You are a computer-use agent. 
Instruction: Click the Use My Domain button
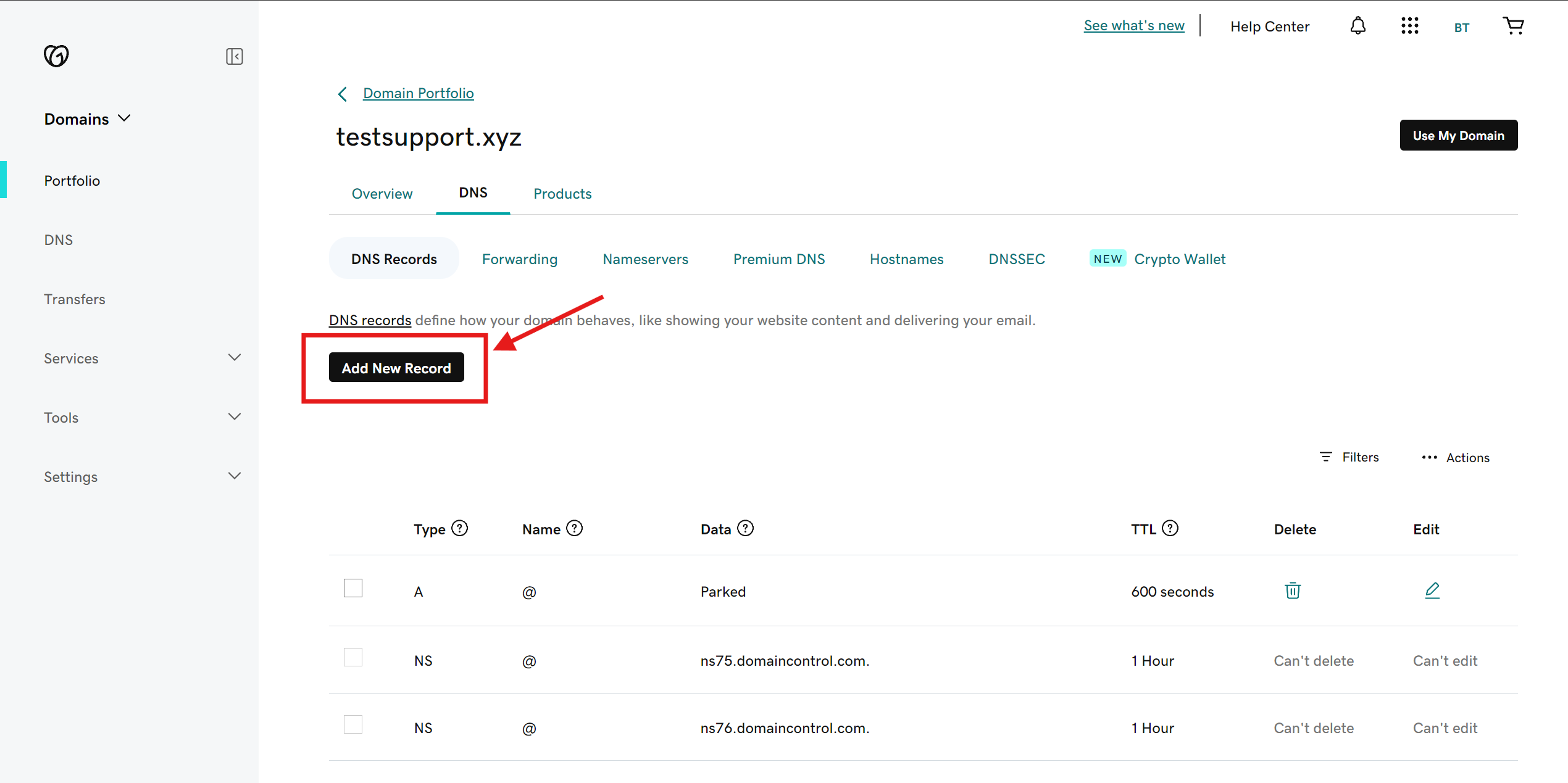click(x=1459, y=135)
